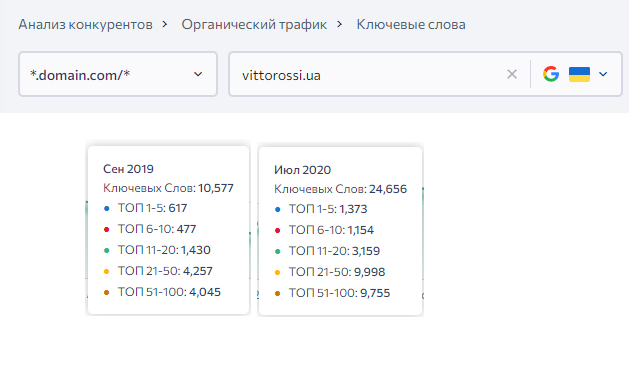This screenshot has height=382, width=629.
Task: Click green legend dot beside ТОП 11-20: 3,159
Action: click(x=277, y=251)
